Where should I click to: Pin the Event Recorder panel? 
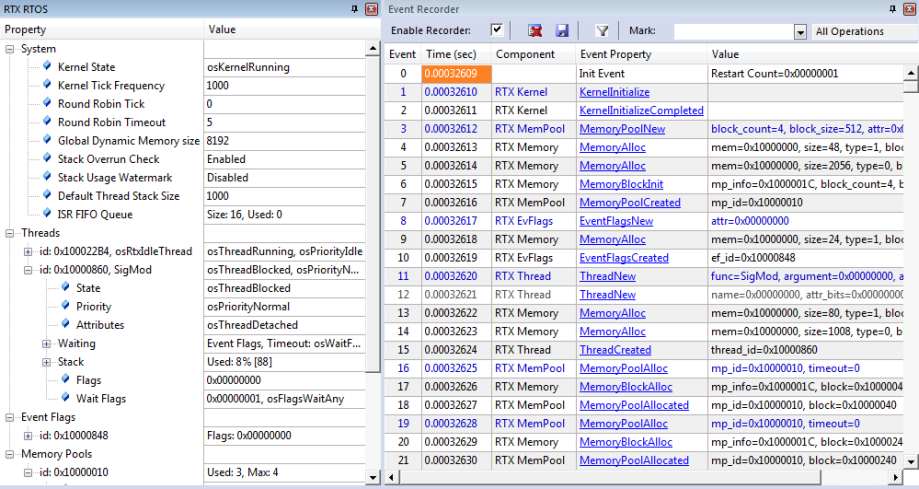pyautogui.click(x=892, y=8)
